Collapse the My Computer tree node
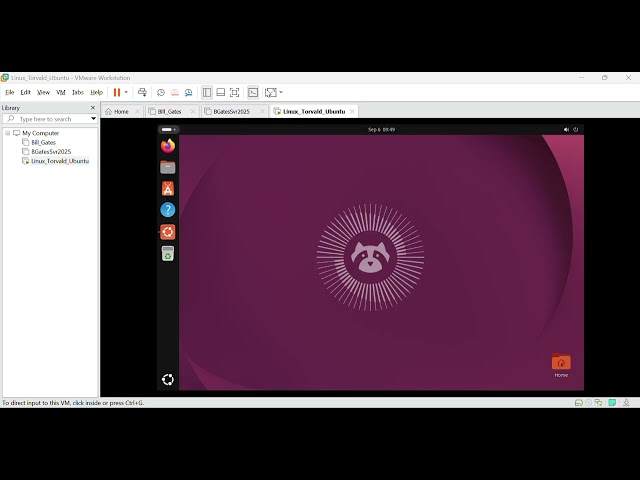640x480 pixels. pos(7,133)
